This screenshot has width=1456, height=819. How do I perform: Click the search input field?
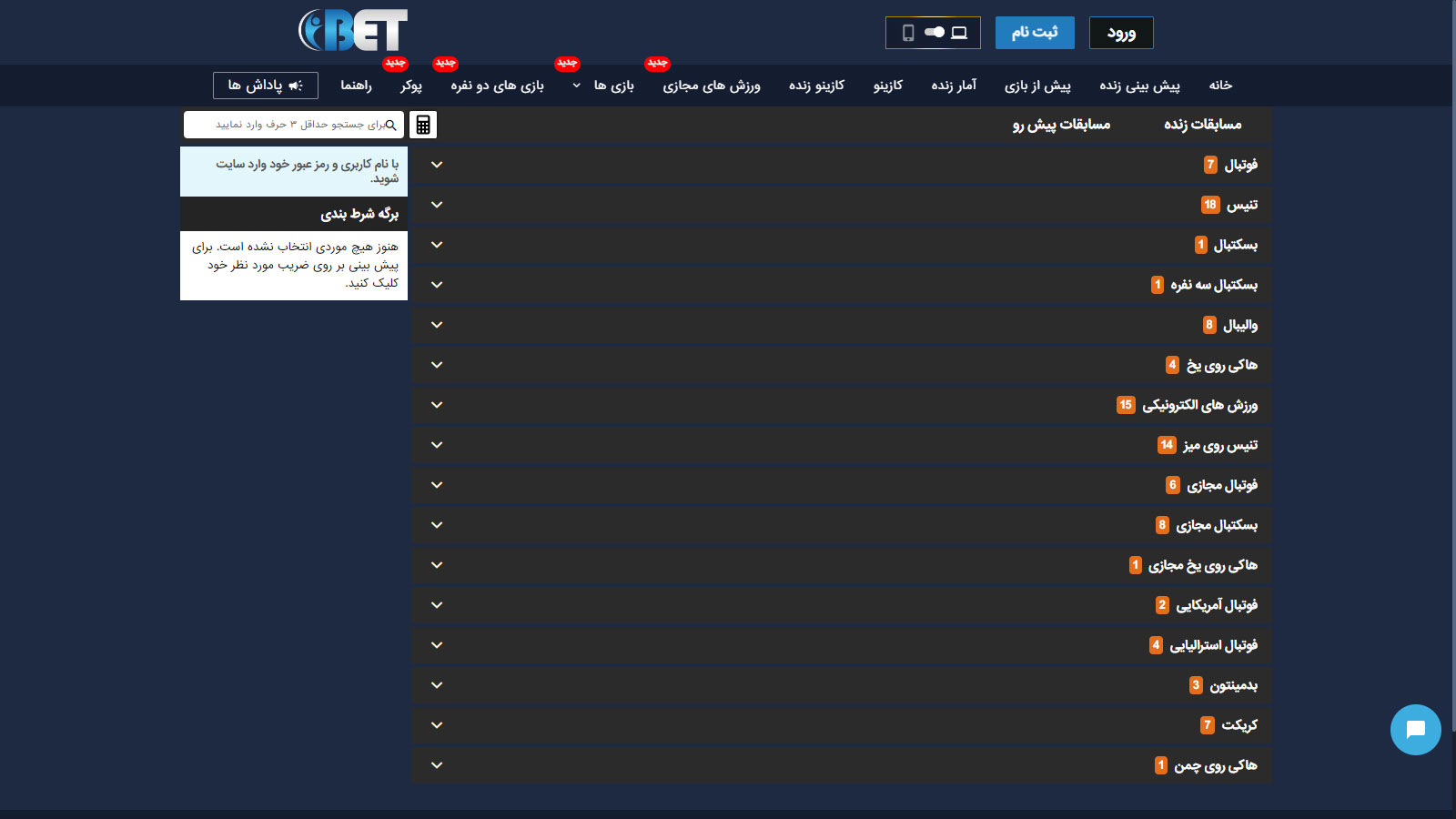294,125
